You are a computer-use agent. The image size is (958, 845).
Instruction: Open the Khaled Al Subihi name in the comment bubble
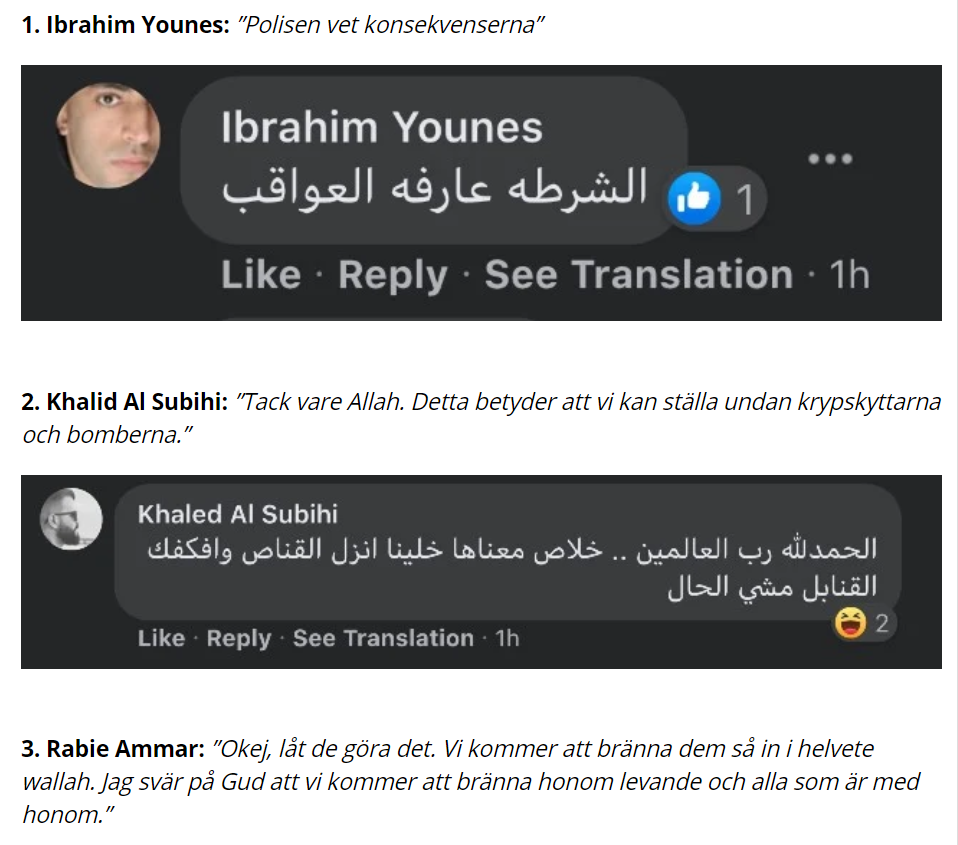238,514
